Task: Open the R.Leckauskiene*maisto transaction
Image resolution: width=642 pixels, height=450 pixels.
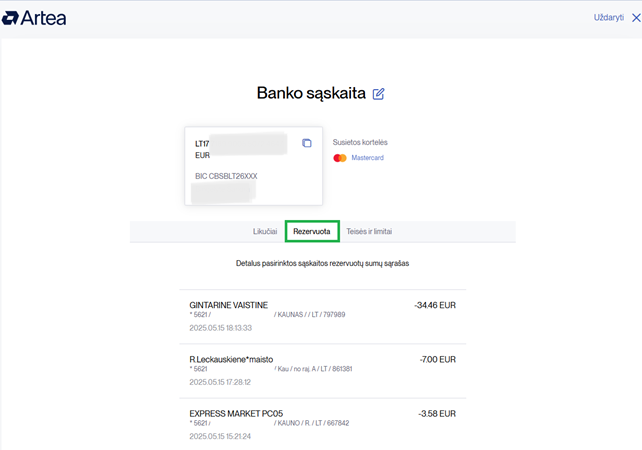Action: point(323,371)
